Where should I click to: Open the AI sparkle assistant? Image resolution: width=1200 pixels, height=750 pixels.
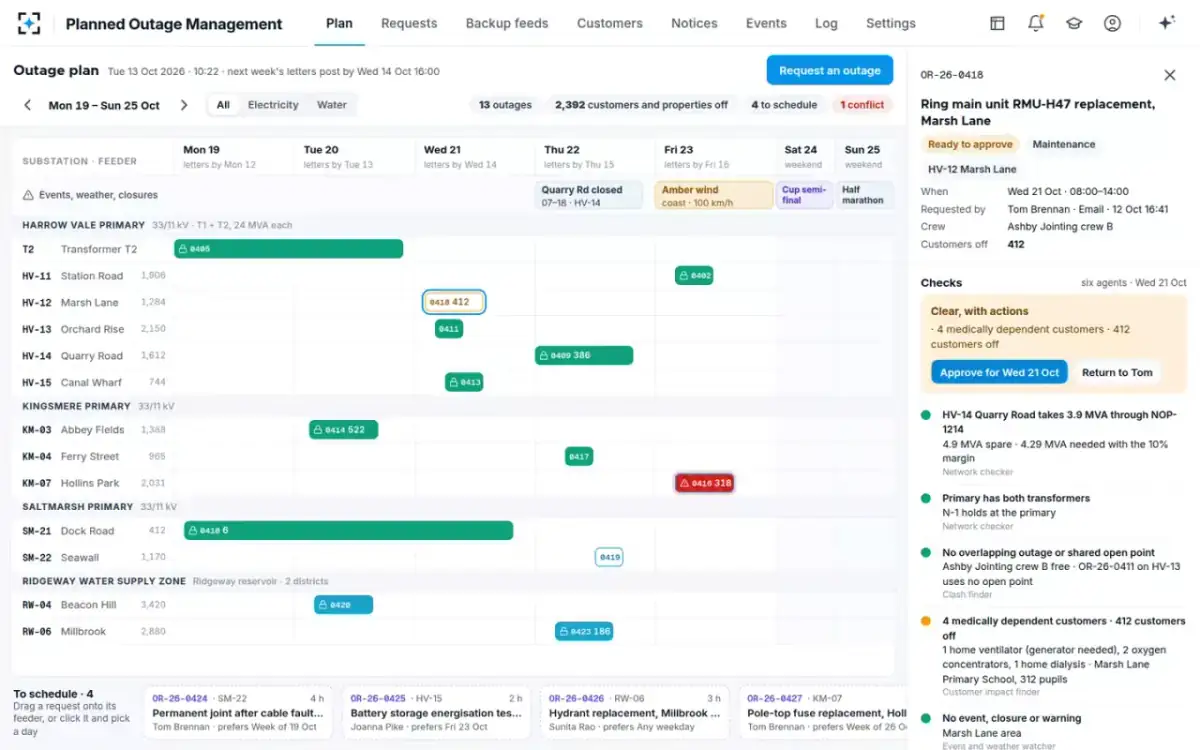(x=1166, y=23)
